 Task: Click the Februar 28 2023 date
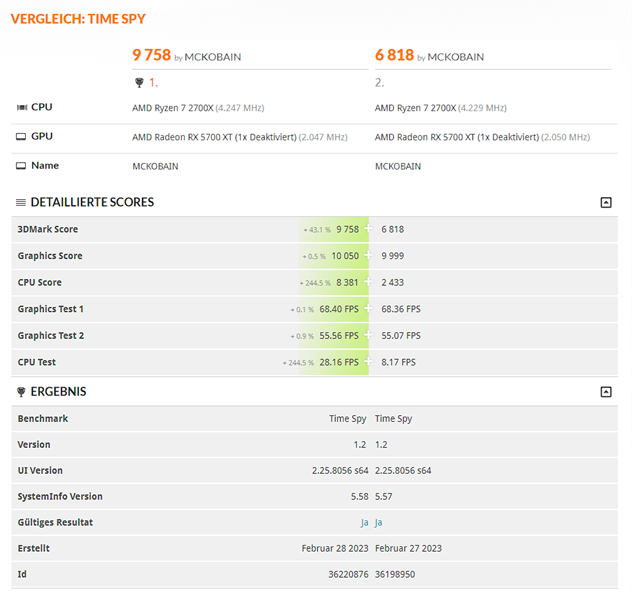(x=335, y=548)
